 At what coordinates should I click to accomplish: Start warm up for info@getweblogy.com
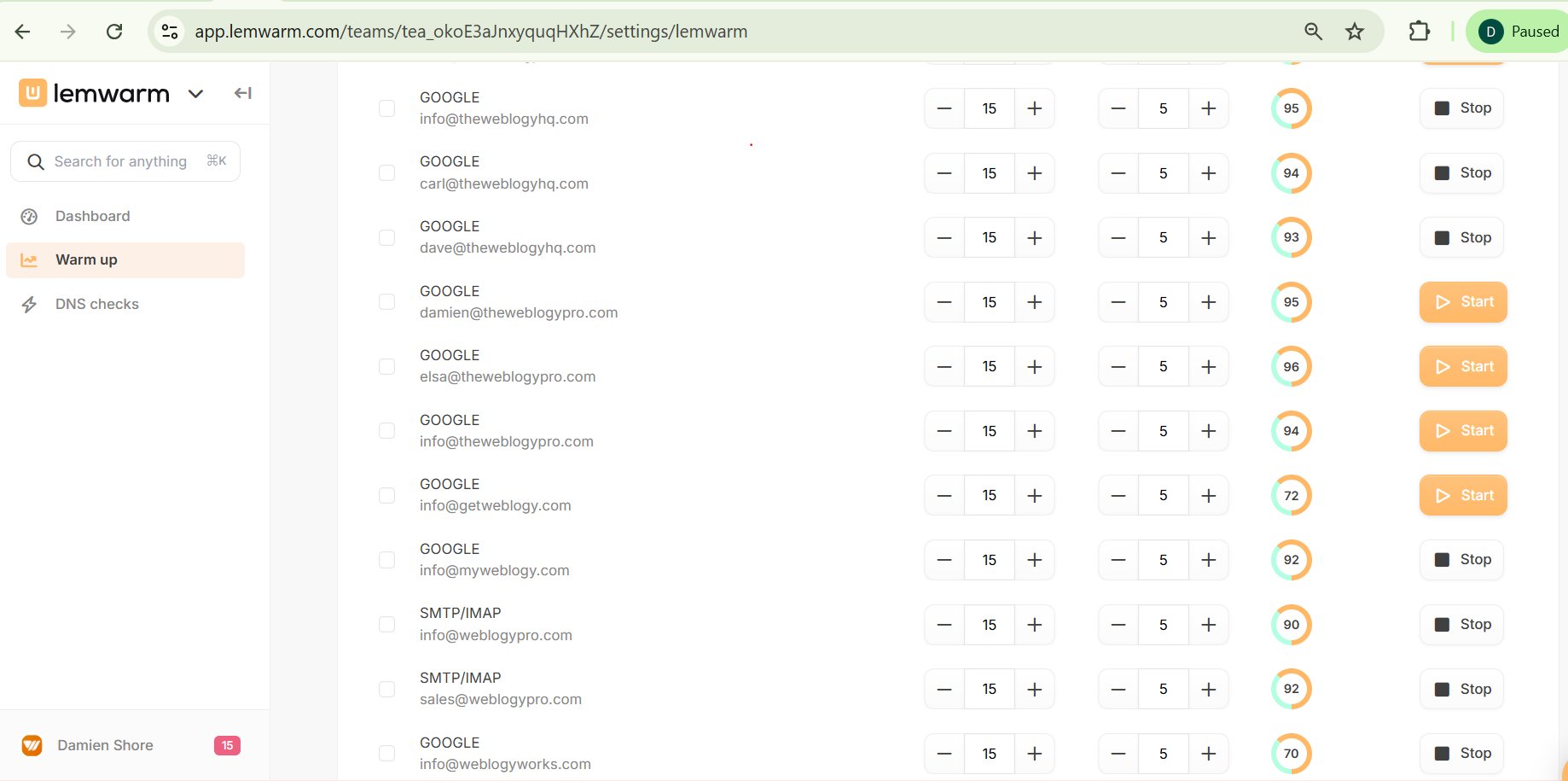click(x=1463, y=495)
